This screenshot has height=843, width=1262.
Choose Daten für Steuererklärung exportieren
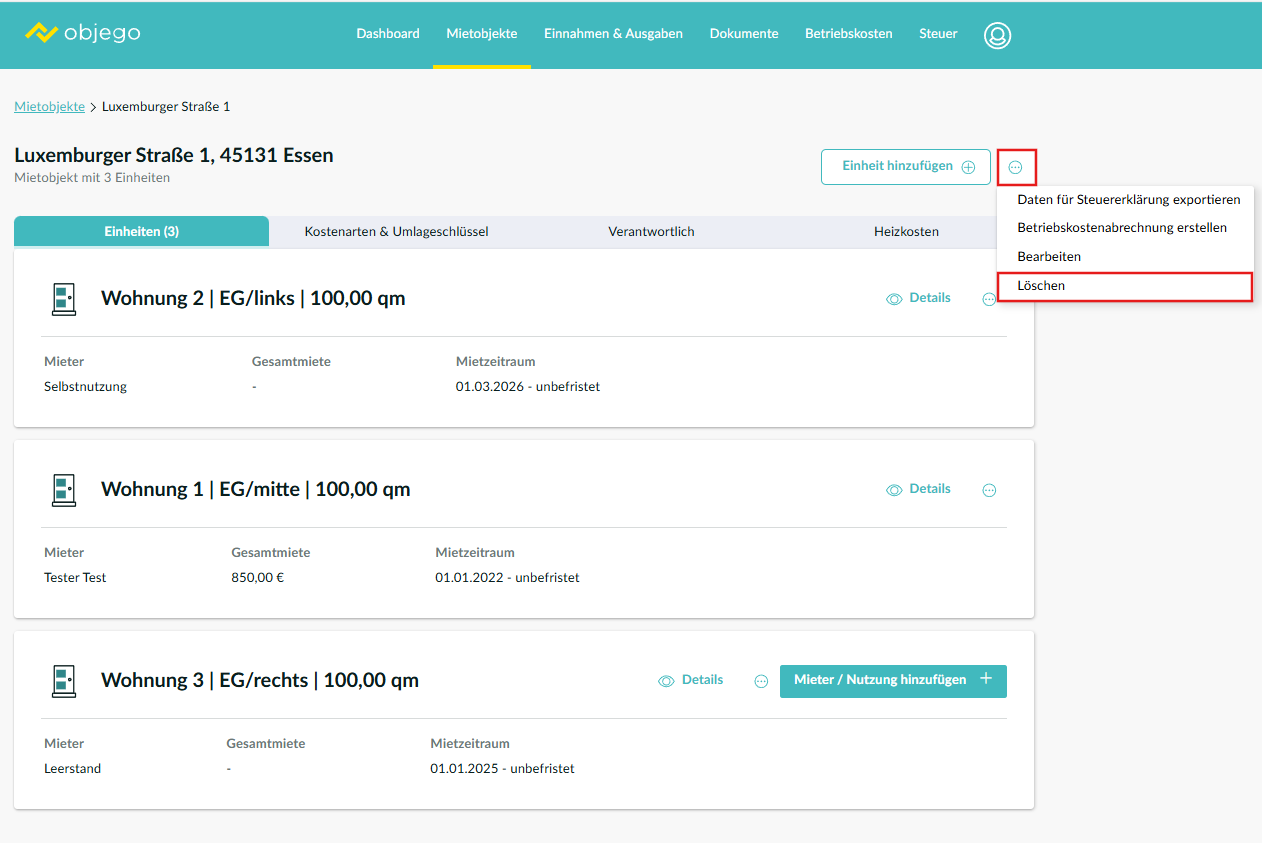pos(1128,200)
